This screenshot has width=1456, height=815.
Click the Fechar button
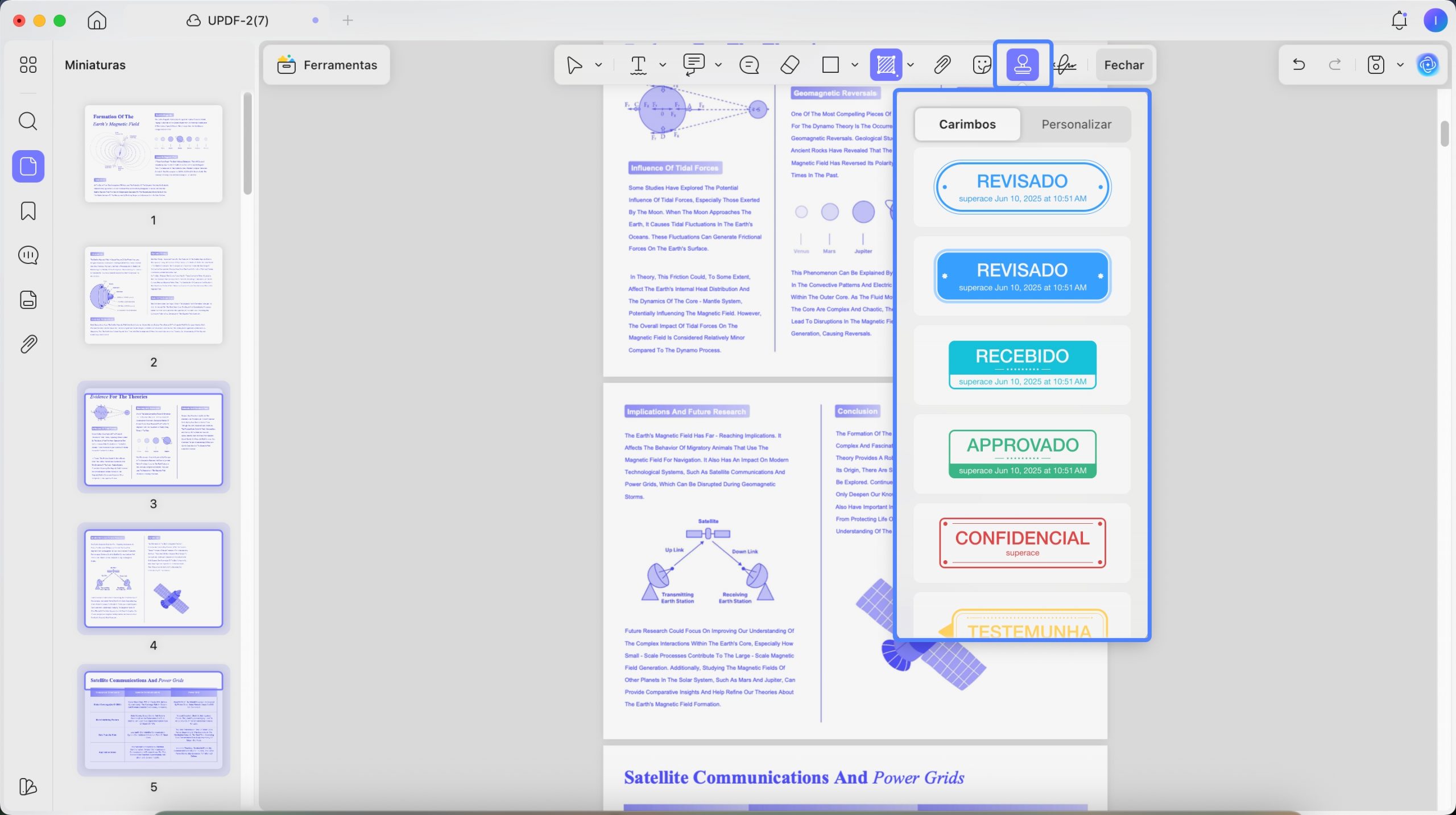point(1124,65)
